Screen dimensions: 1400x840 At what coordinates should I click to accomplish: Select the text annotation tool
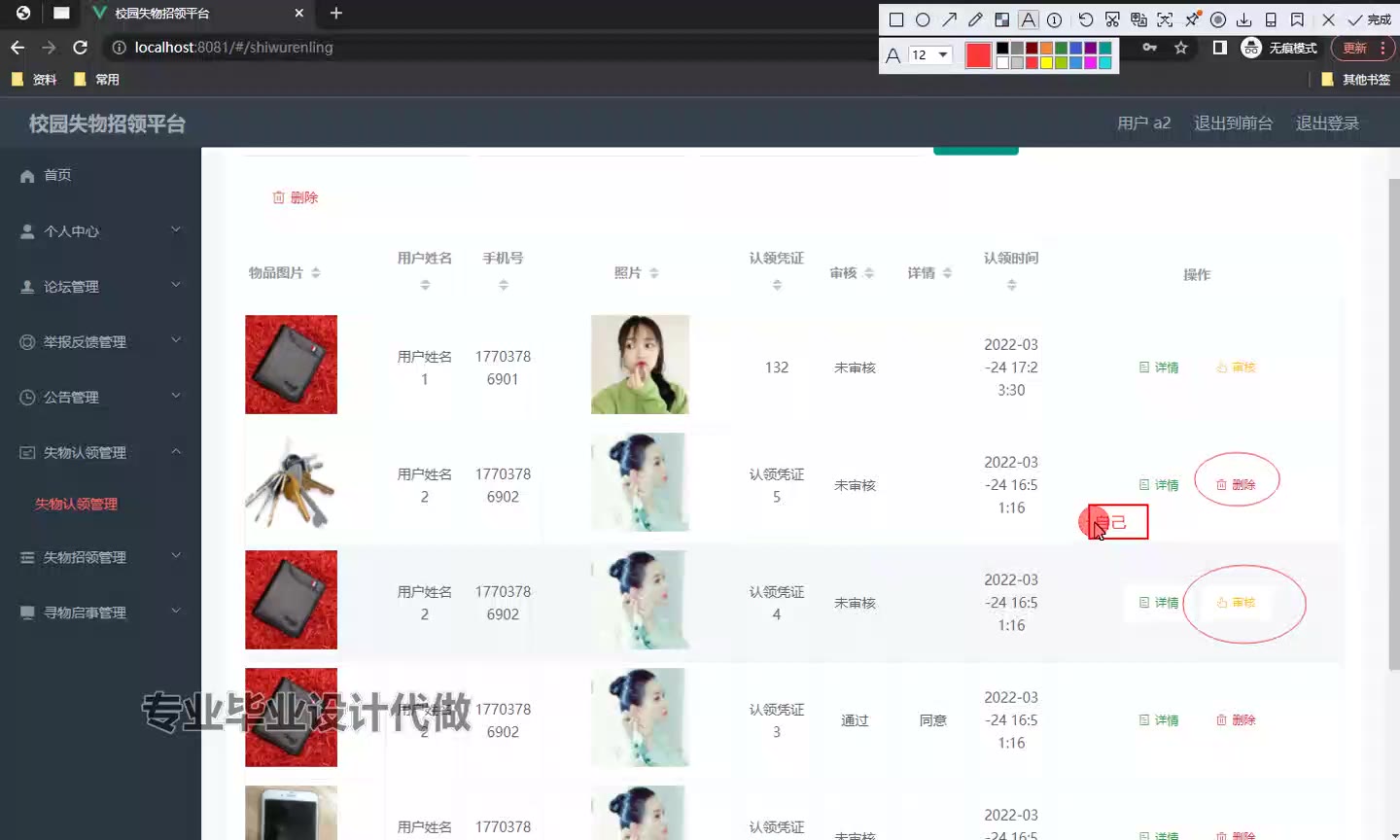pyautogui.click(x=1028, y=19)
